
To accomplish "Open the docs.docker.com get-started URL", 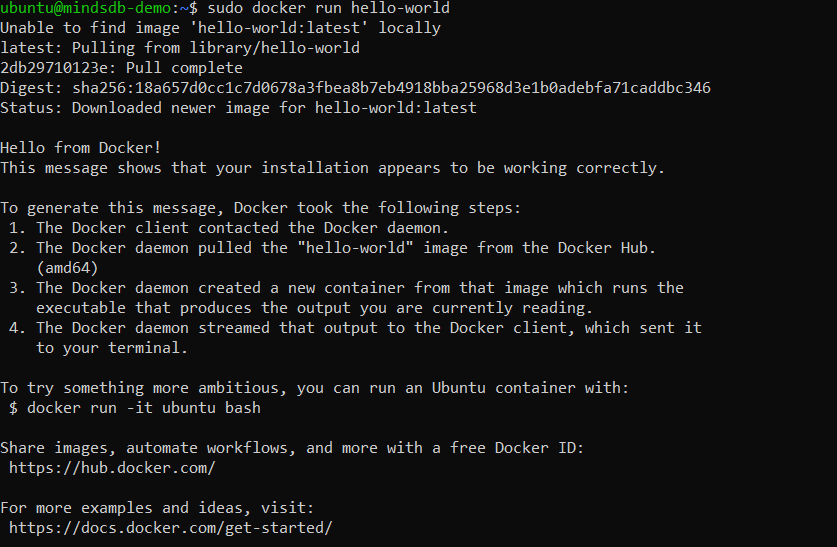I will [x=170, y=527].
